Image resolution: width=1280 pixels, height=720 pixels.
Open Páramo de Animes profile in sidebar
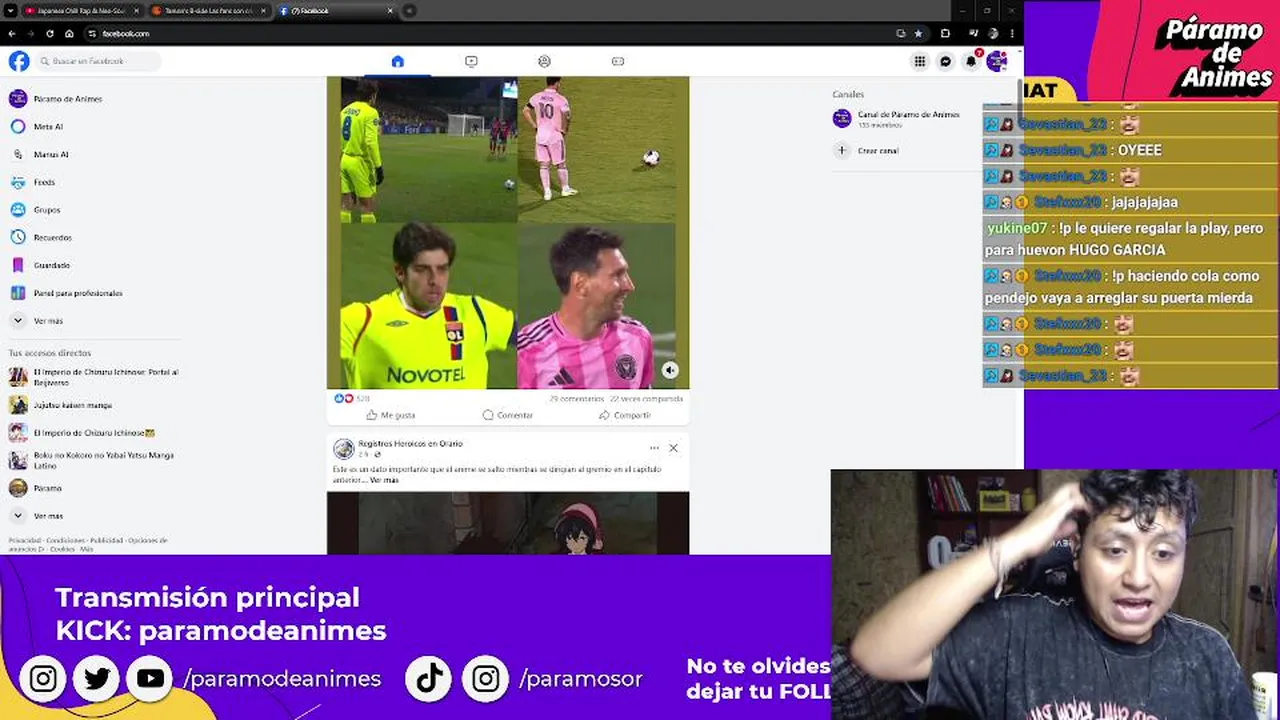coord(56,99)
